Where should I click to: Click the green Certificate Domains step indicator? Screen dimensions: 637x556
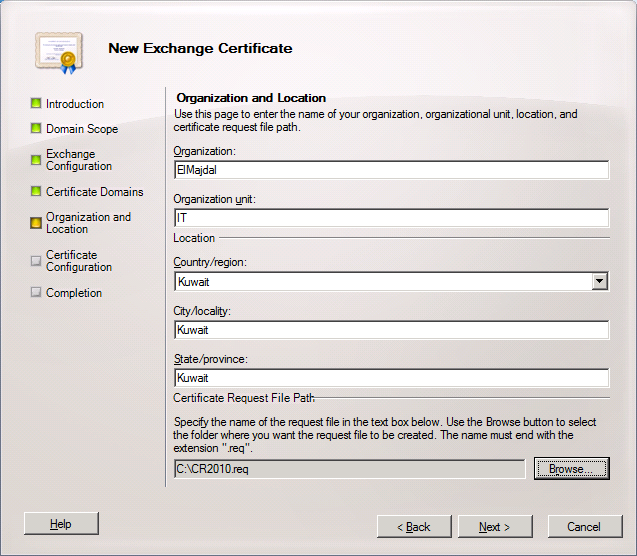click(36, 191)
